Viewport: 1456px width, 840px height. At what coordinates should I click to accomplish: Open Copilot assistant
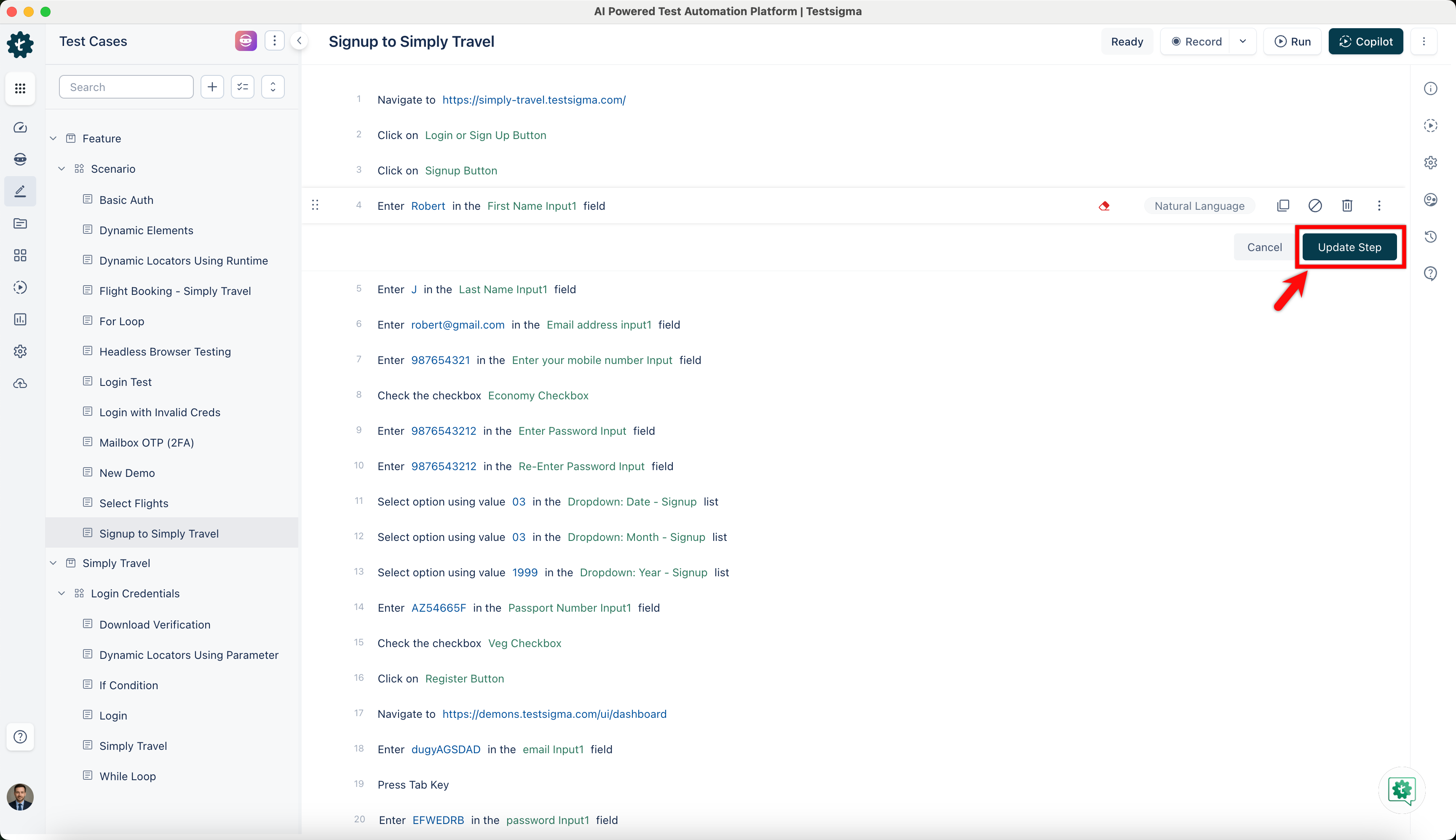[x=1365, y=42]
